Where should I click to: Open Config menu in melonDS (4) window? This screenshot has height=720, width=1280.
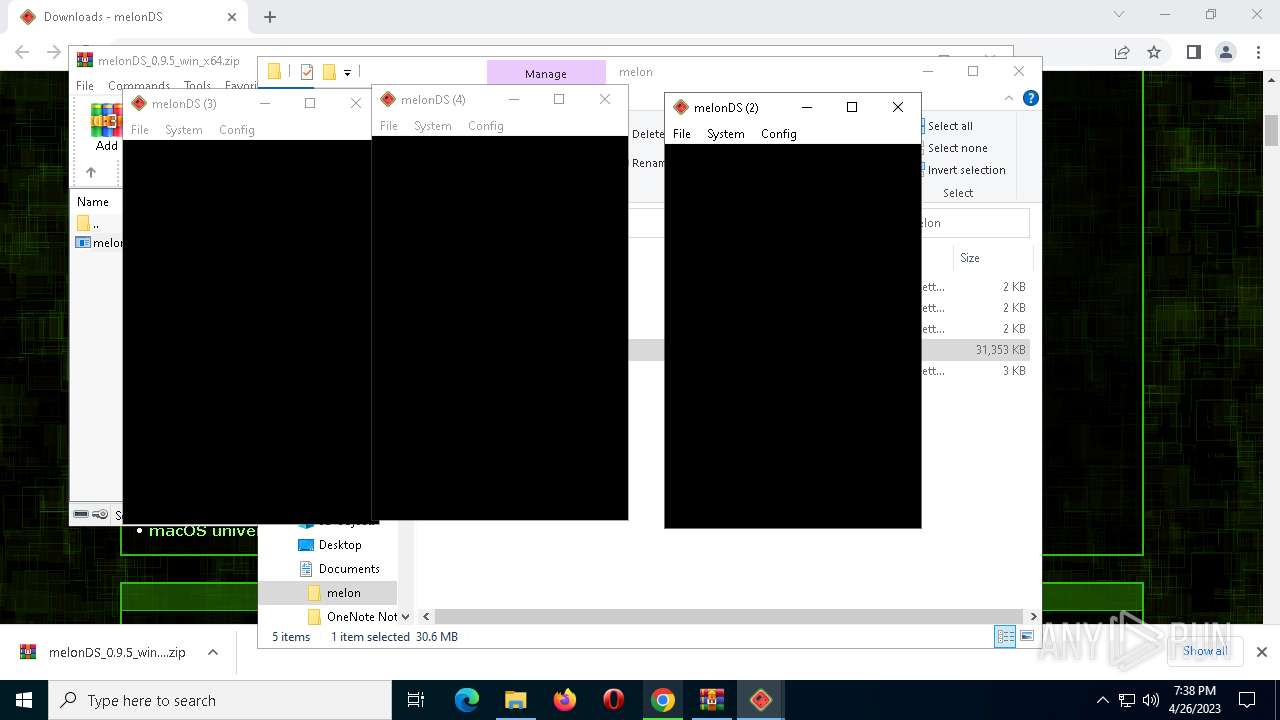click(486, 126)
